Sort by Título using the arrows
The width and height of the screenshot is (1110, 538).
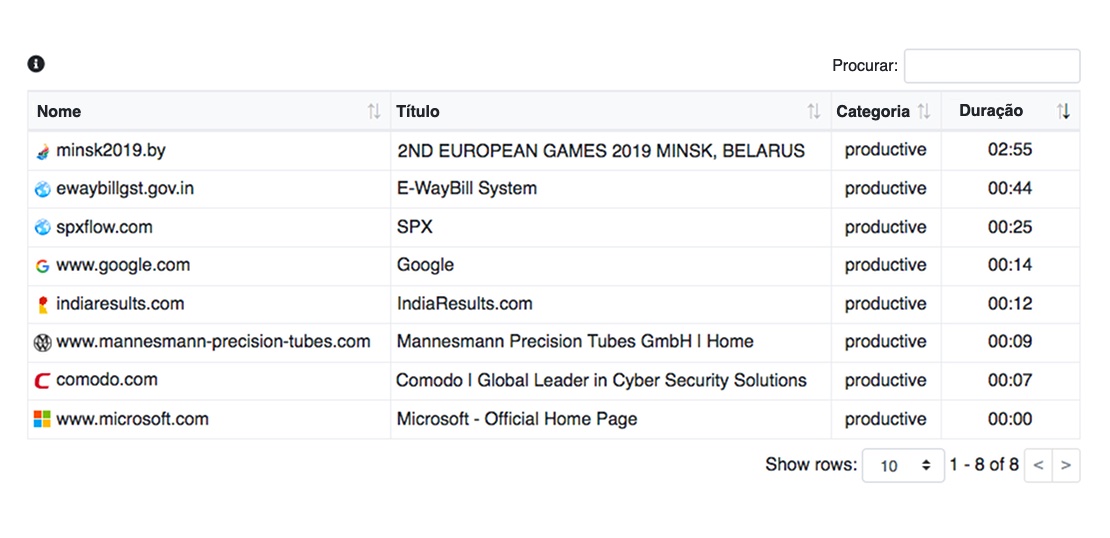[x=814, y=111]
